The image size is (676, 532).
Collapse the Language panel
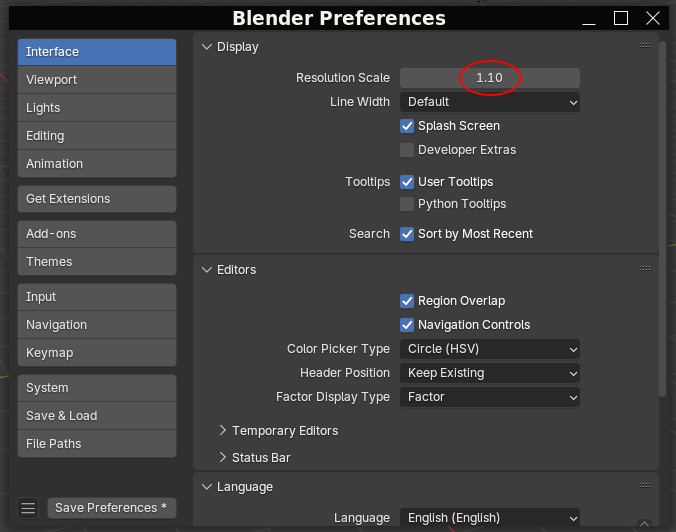pos(207,487)
